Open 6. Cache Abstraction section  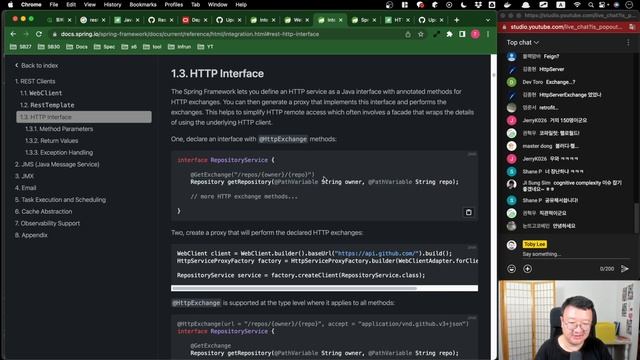(43, 212)
